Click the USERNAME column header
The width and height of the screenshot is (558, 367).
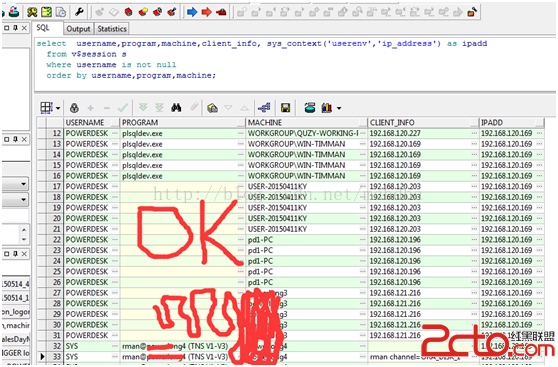(x=91, y=123)
